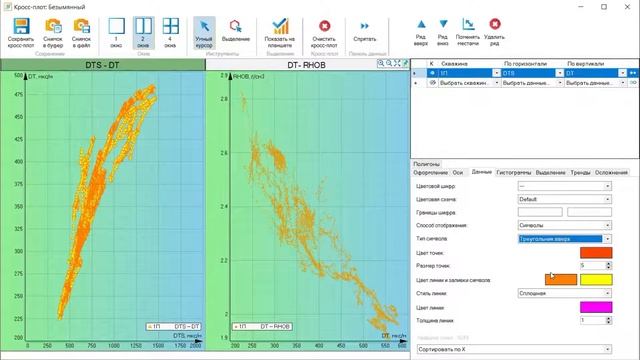Screen dimensions: 640x360
Task: Click the magenta Цвет линии swatch
Action: 596,307
